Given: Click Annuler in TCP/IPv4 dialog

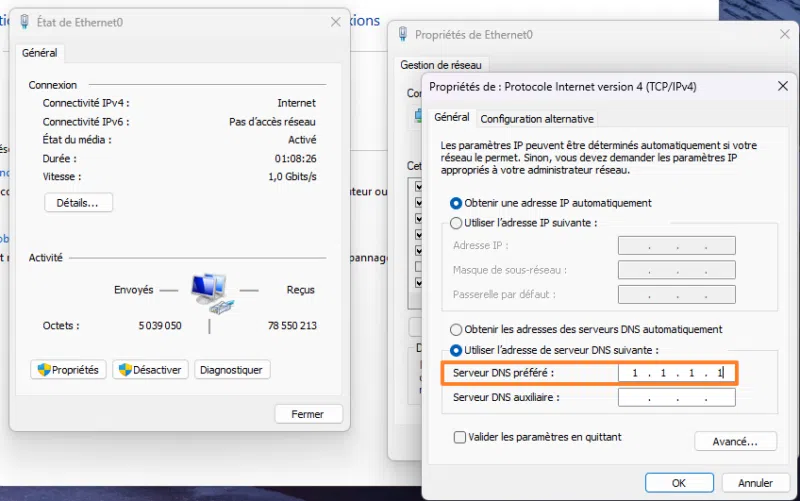Looking at the screenshot, I should click(x=756, y=483).
